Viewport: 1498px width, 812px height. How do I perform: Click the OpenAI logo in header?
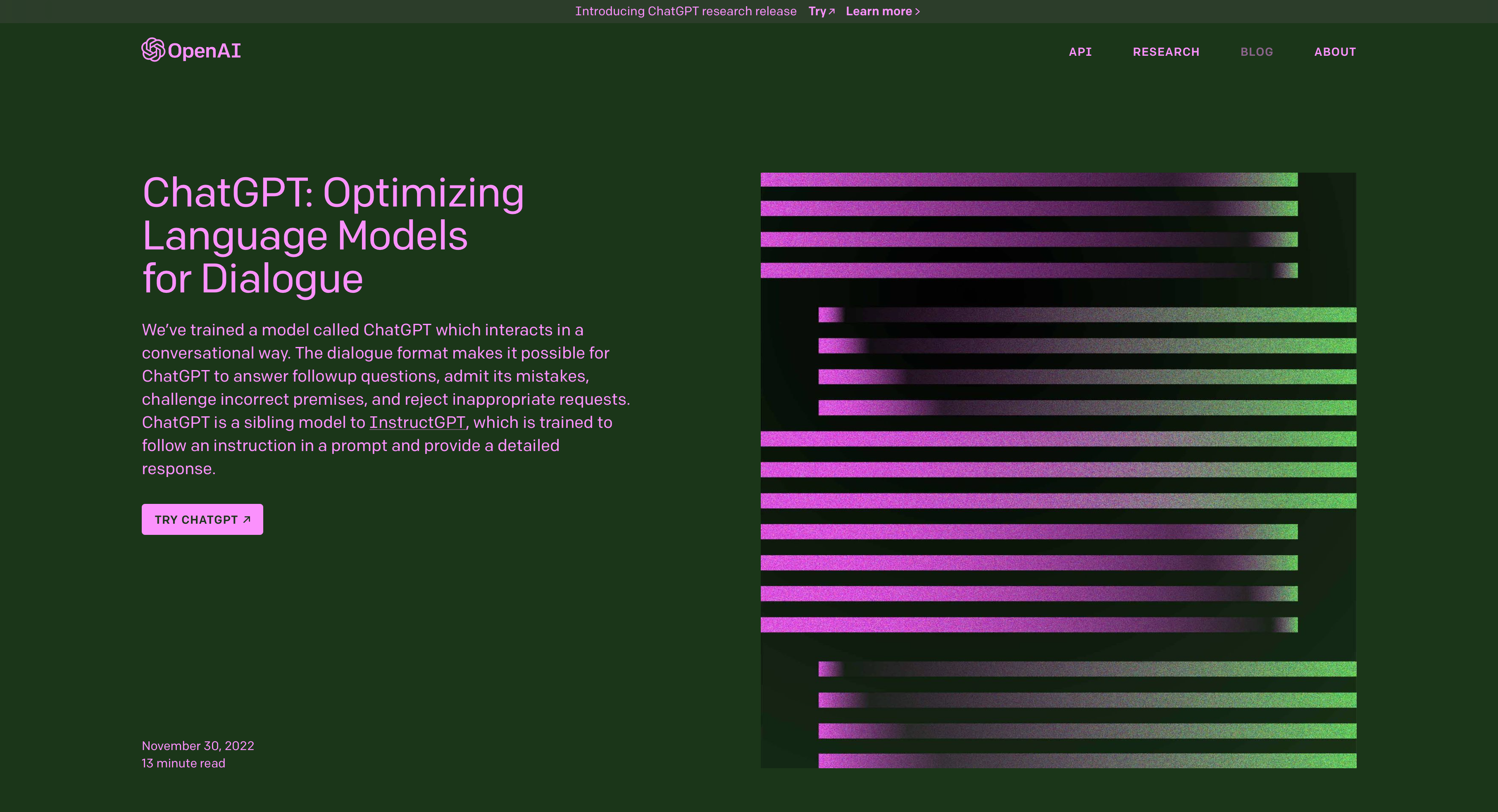[191, 50]
